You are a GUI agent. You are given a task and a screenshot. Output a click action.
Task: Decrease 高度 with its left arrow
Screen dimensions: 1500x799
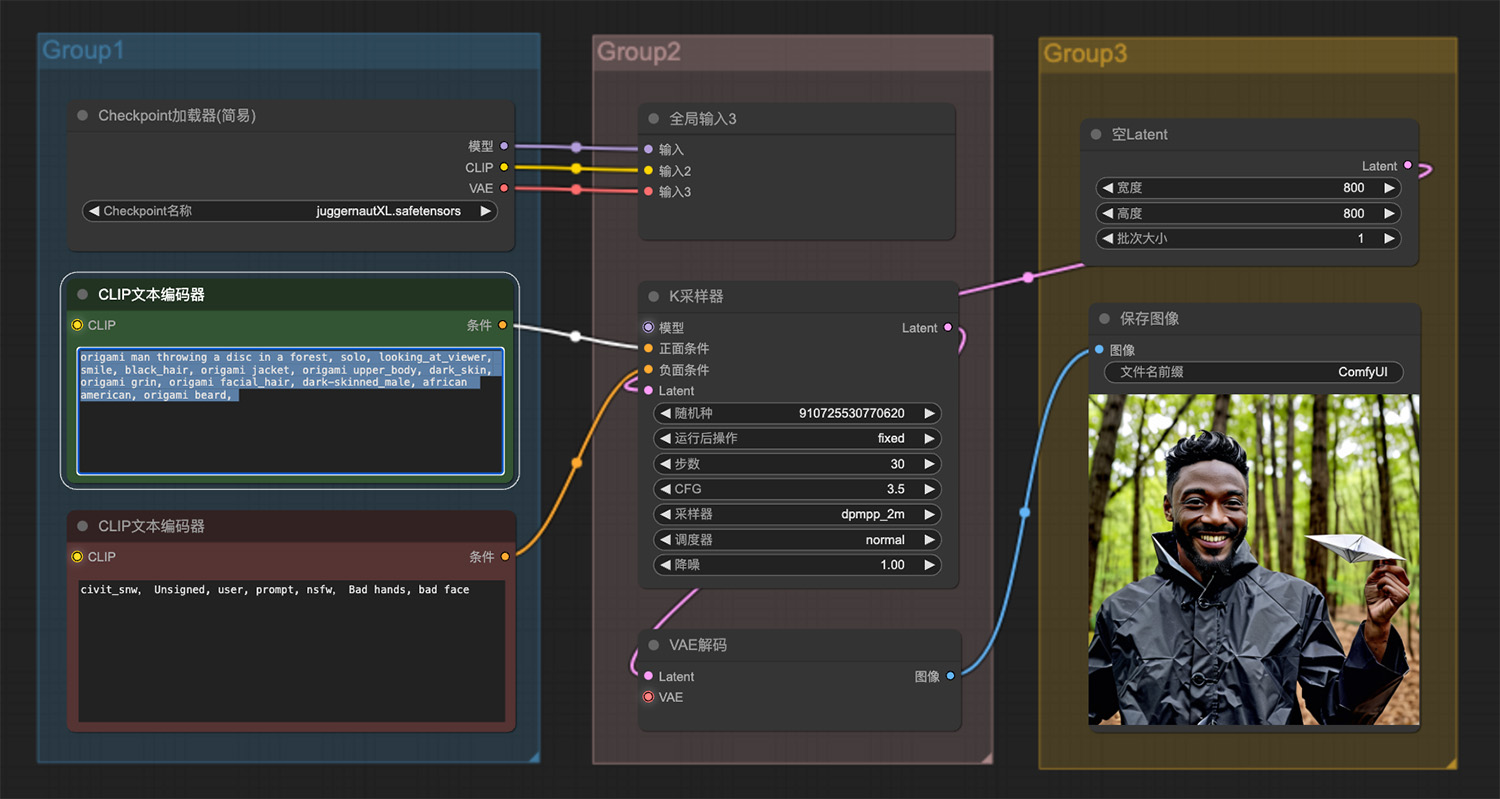[1107, 213]
